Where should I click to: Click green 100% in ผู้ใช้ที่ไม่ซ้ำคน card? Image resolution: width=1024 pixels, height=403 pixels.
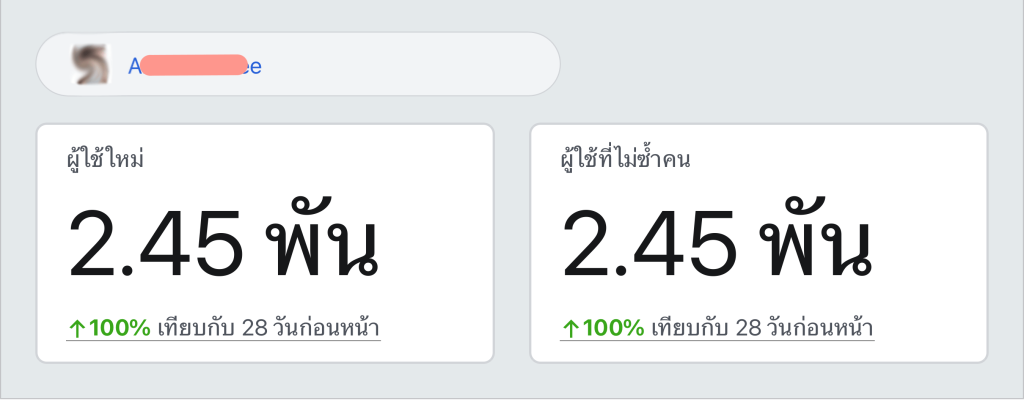[613, 328]
